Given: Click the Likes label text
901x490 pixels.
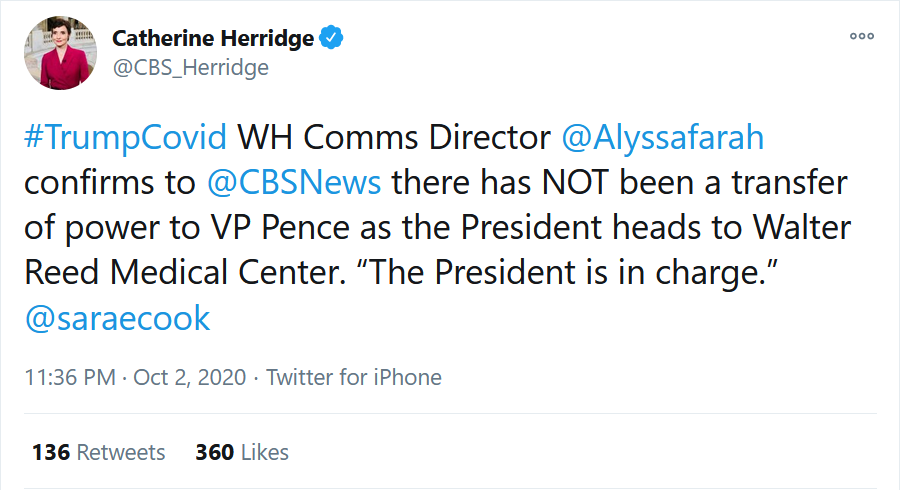Looking at the screenshot, I should click(x=264, y=453).
